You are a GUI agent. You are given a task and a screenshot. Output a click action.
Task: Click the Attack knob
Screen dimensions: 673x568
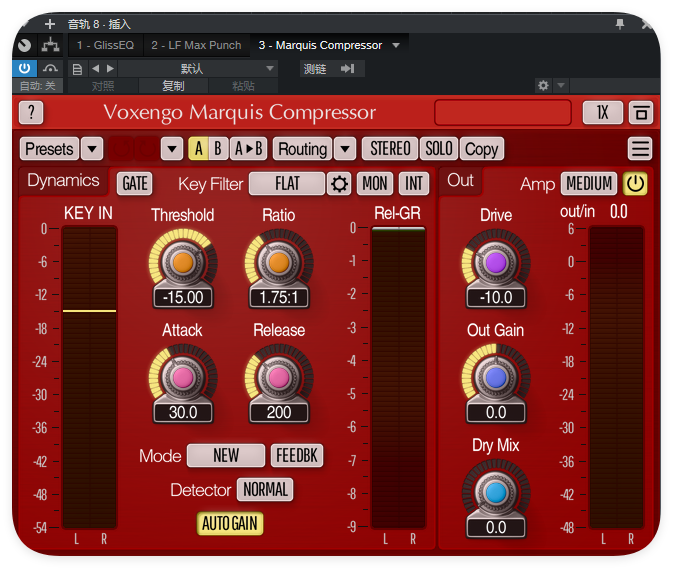coord(183,377)
